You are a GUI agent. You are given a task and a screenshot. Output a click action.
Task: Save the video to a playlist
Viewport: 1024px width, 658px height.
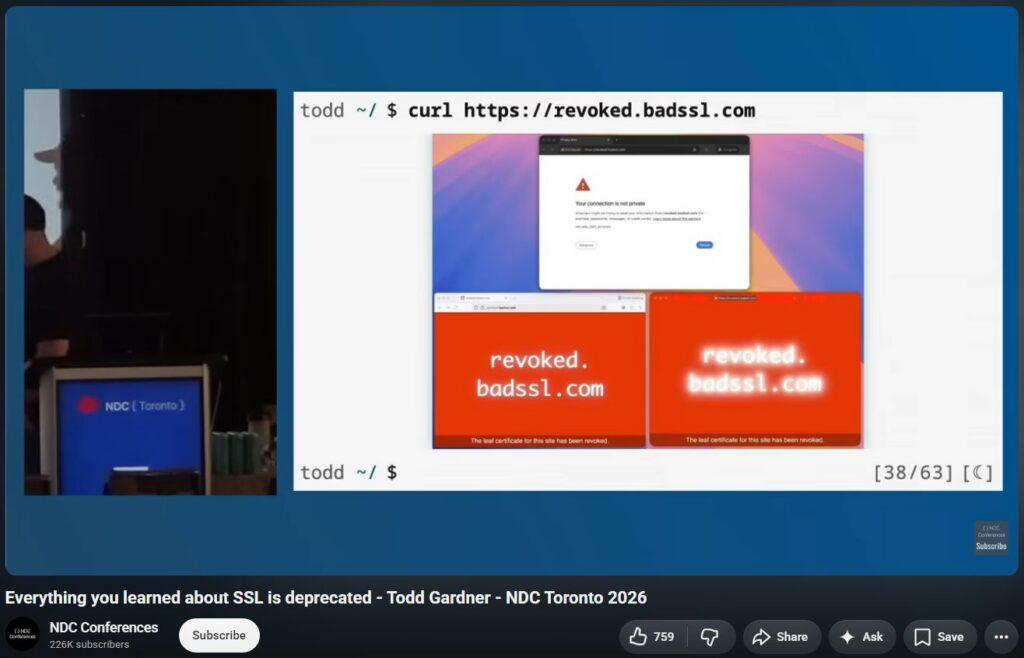click(x=940, y=636)
